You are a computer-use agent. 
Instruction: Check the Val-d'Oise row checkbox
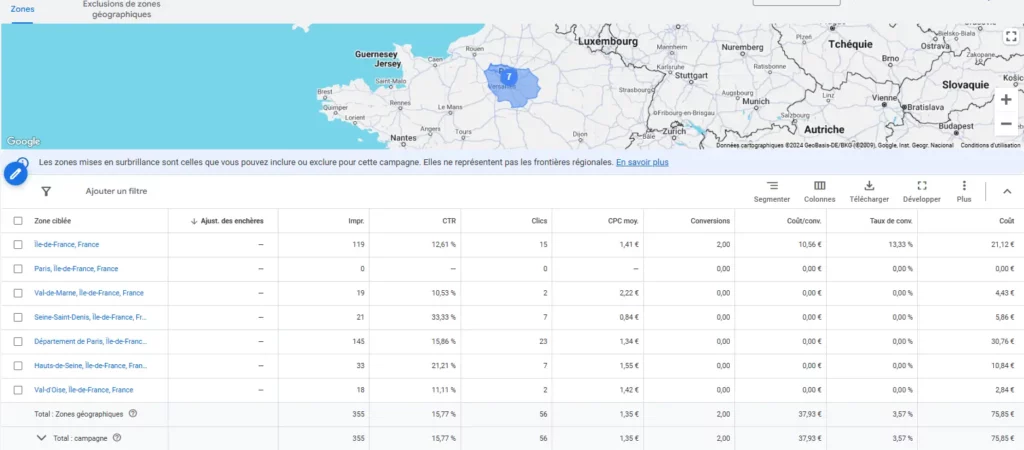click(18, 390)
